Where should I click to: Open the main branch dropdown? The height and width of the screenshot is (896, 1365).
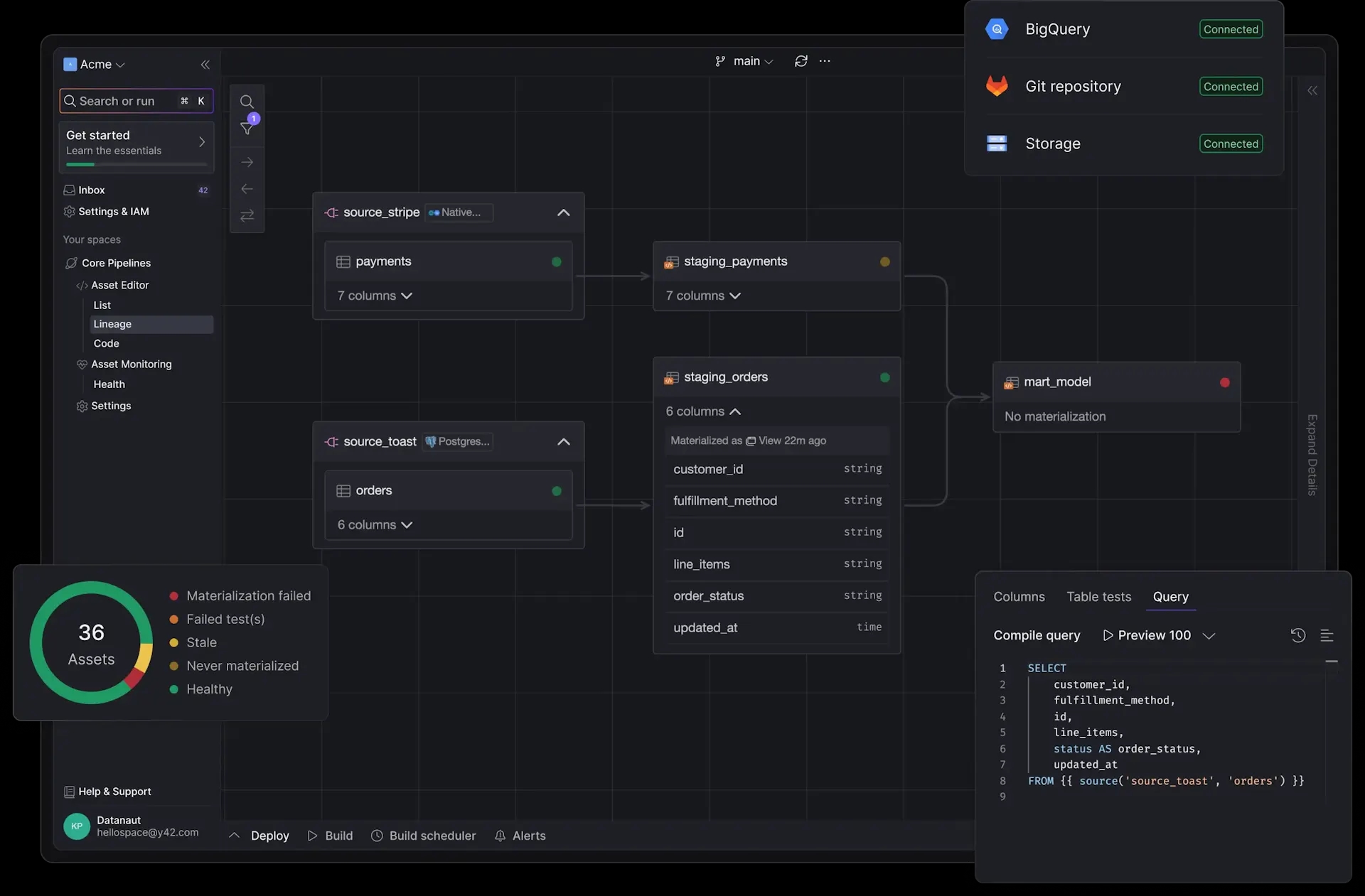click(745, 61)
